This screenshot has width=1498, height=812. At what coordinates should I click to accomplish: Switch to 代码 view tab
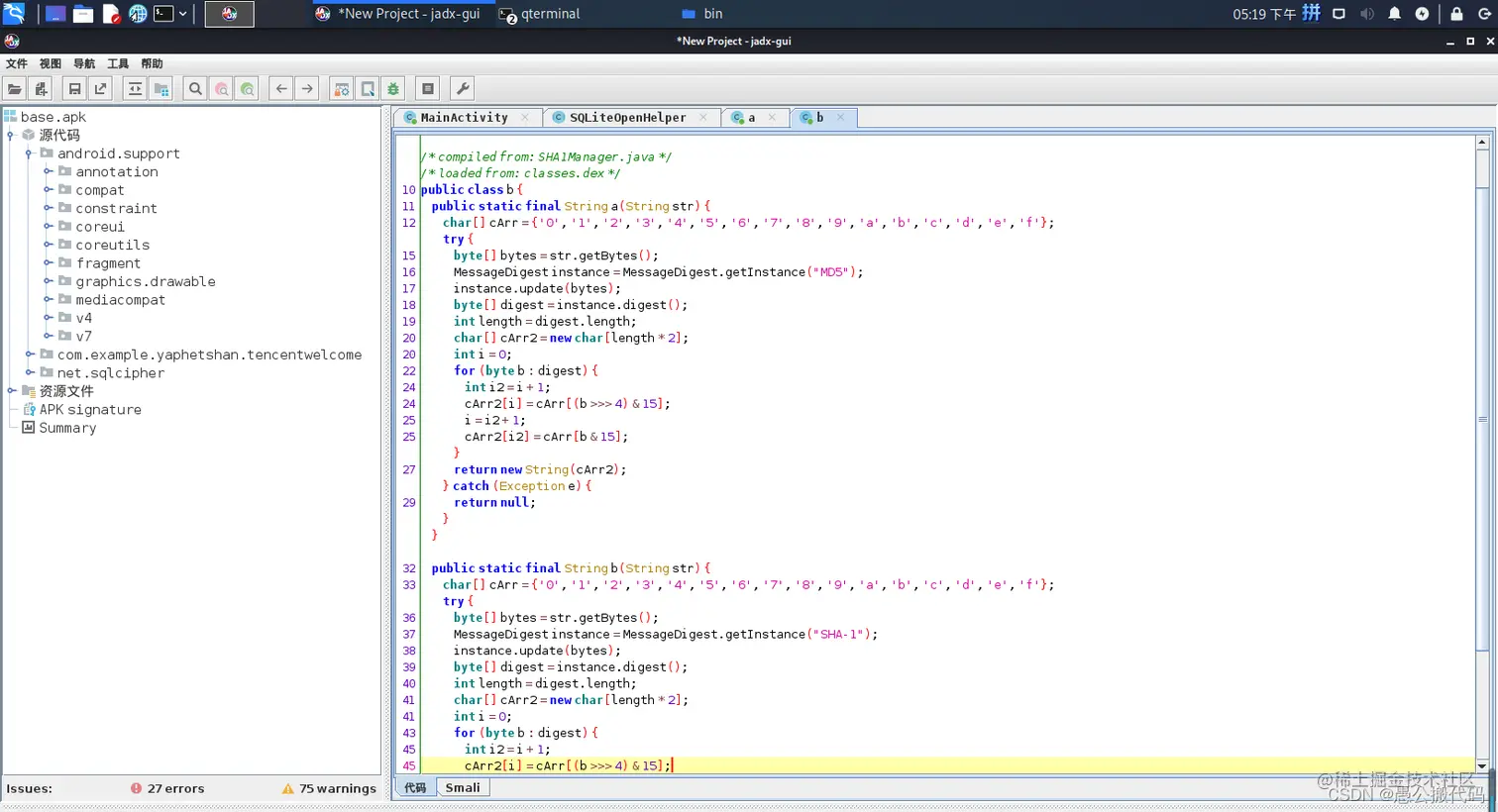click(x=415, y=788)
